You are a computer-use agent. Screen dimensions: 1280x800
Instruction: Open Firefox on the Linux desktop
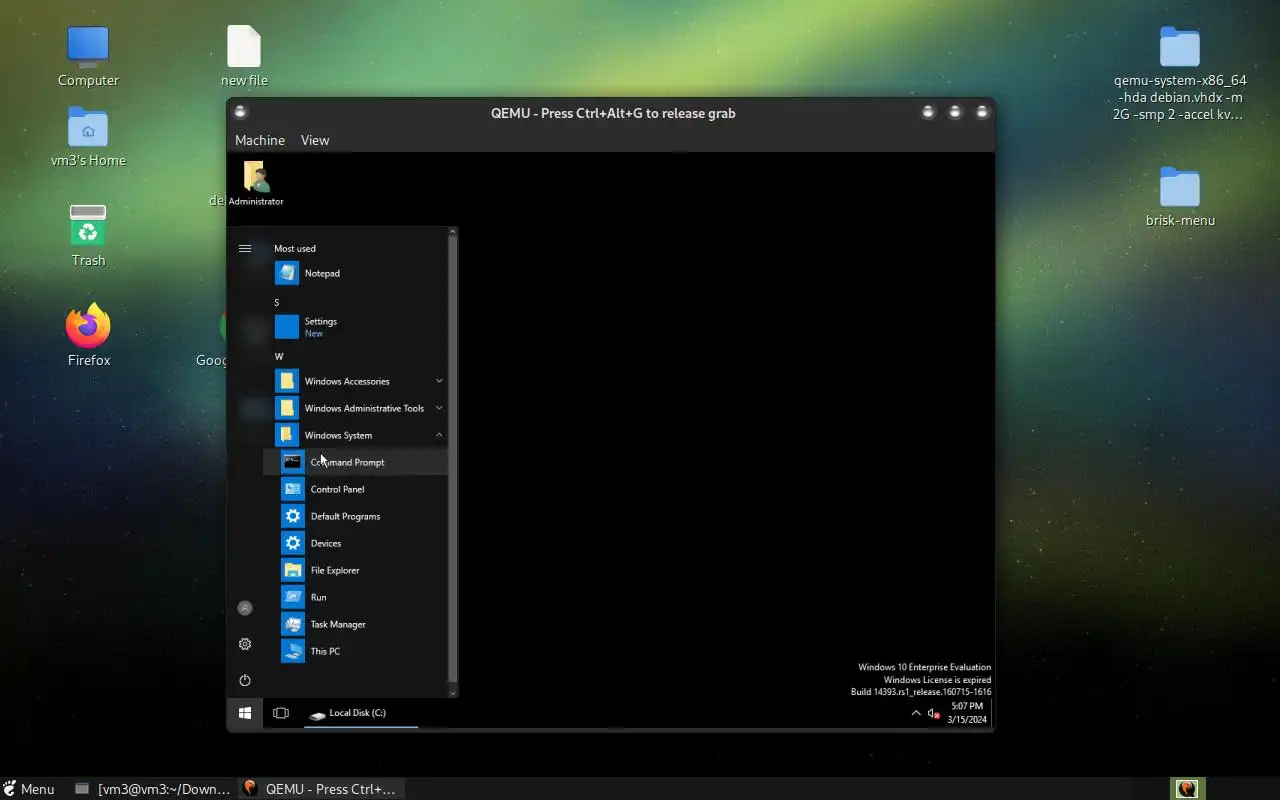point(89,336)
